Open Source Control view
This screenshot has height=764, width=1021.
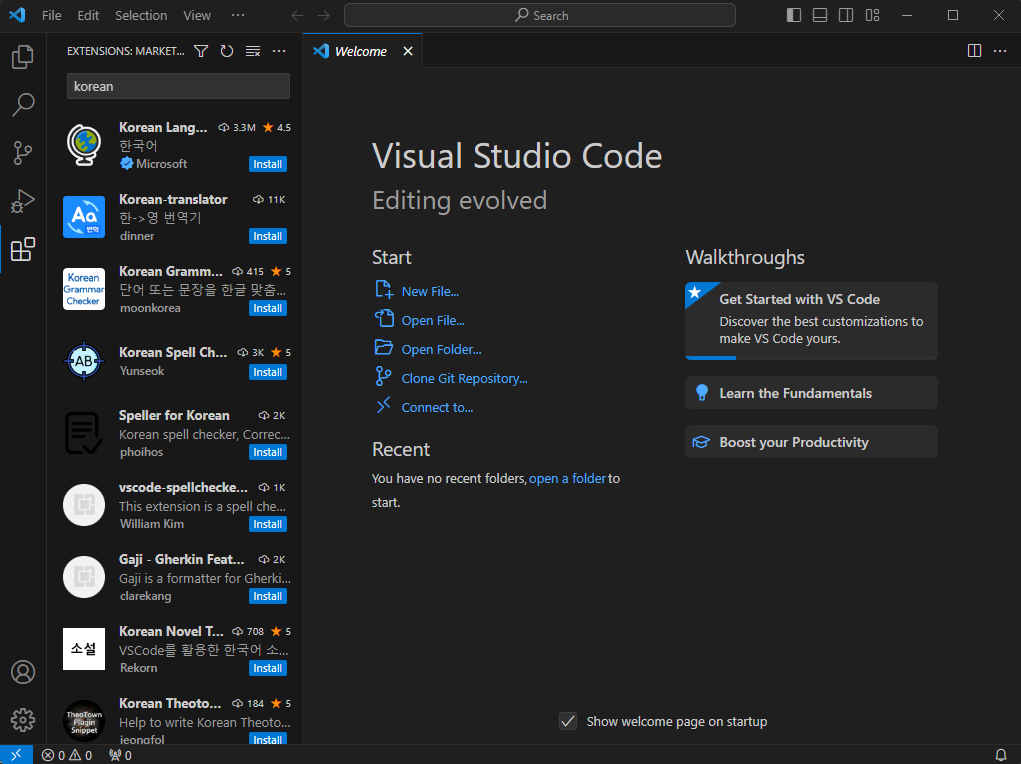tap(23, 152)
